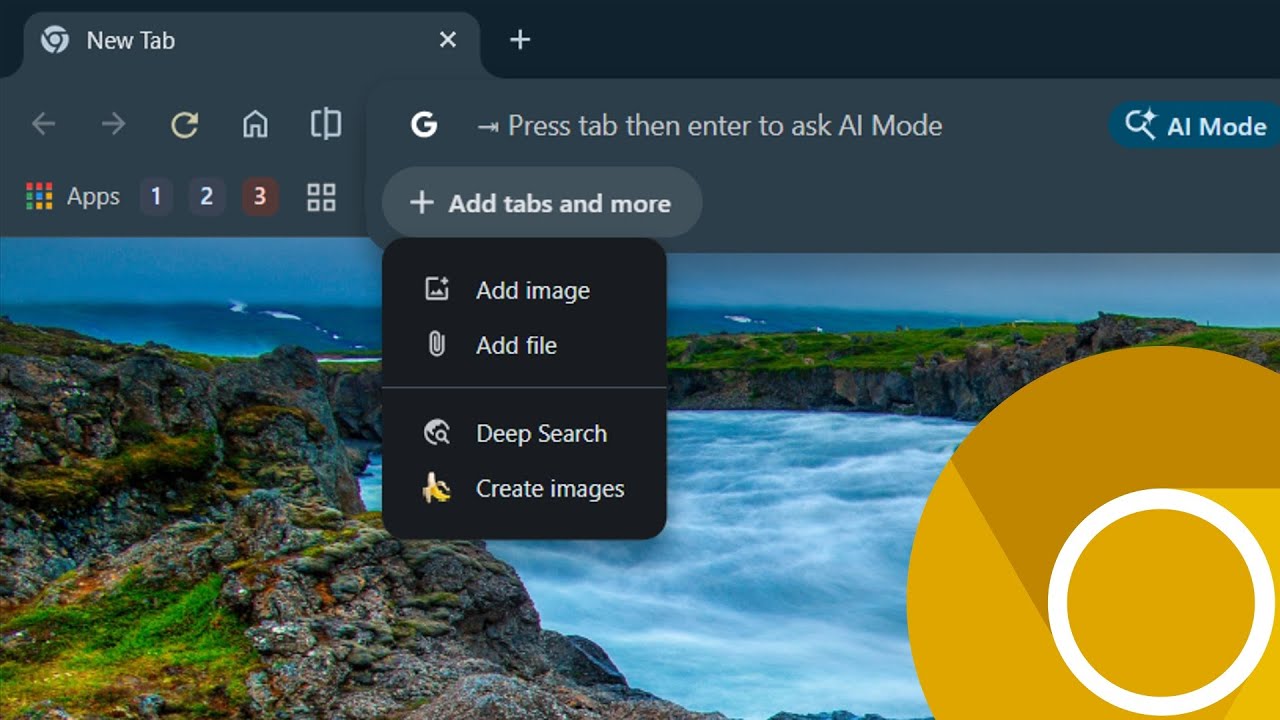Click the Apps bookmark label
Viewport: 1280px width, 720px height.
click(x=93, y=197)
